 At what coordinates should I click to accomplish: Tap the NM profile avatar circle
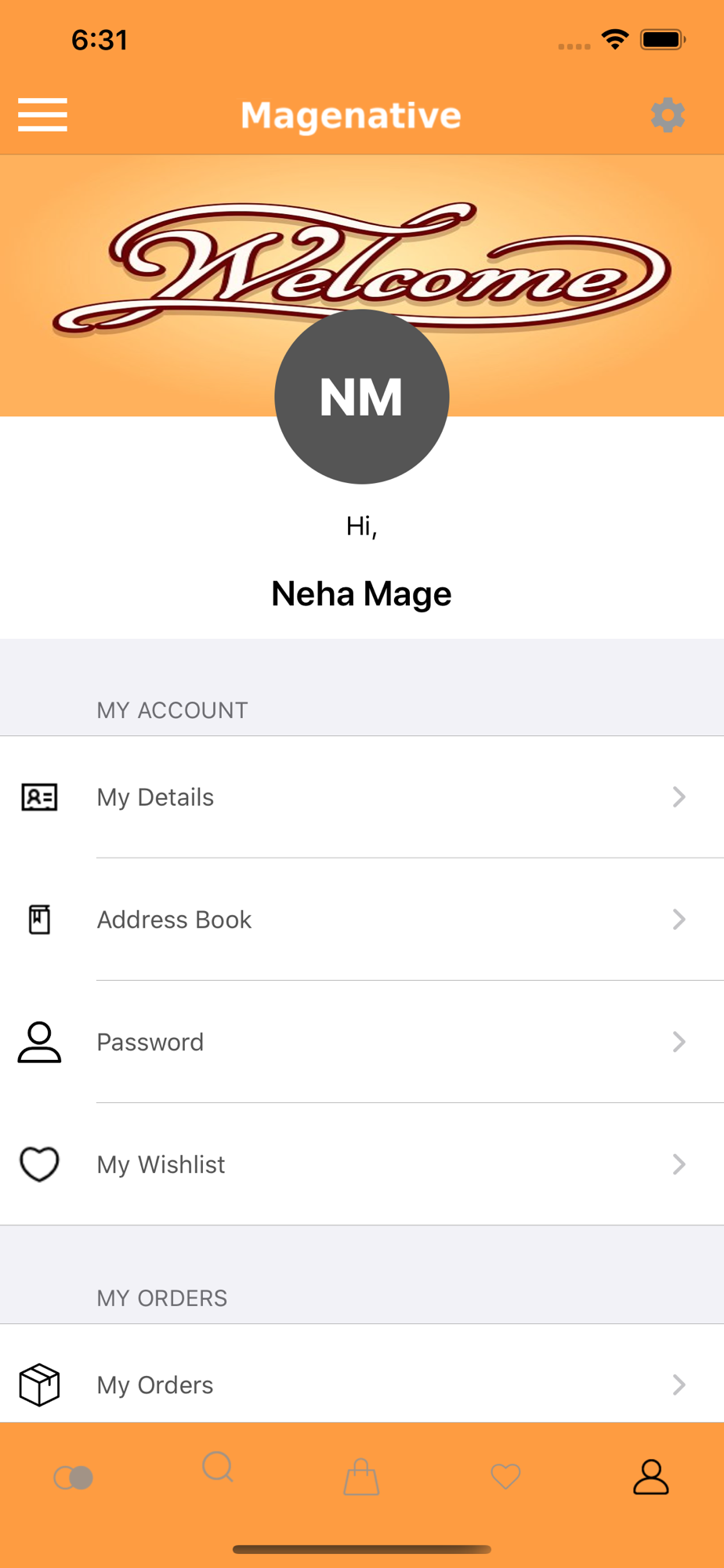click(361, 397)
